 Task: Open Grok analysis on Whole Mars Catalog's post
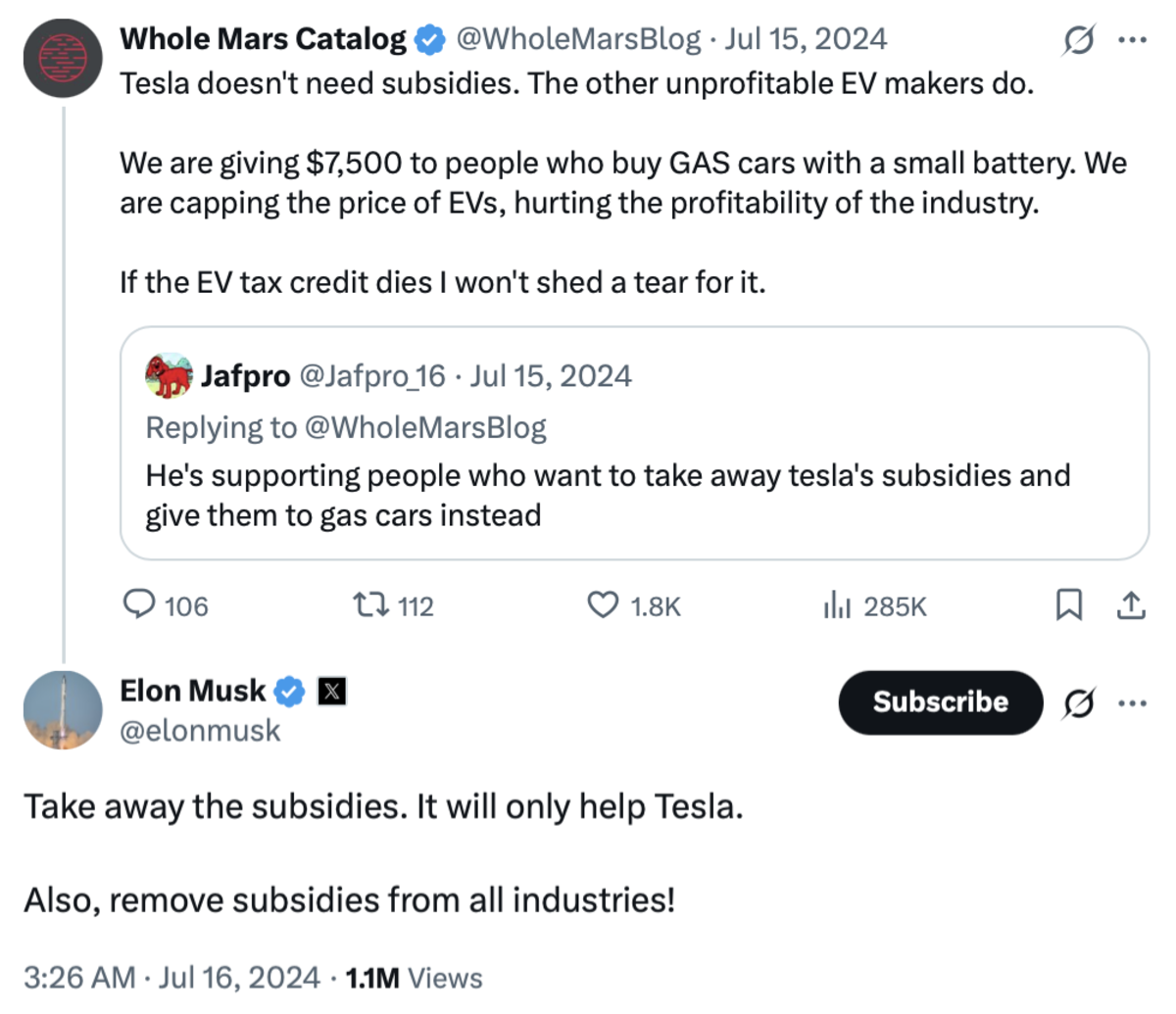click(1077, 37)
